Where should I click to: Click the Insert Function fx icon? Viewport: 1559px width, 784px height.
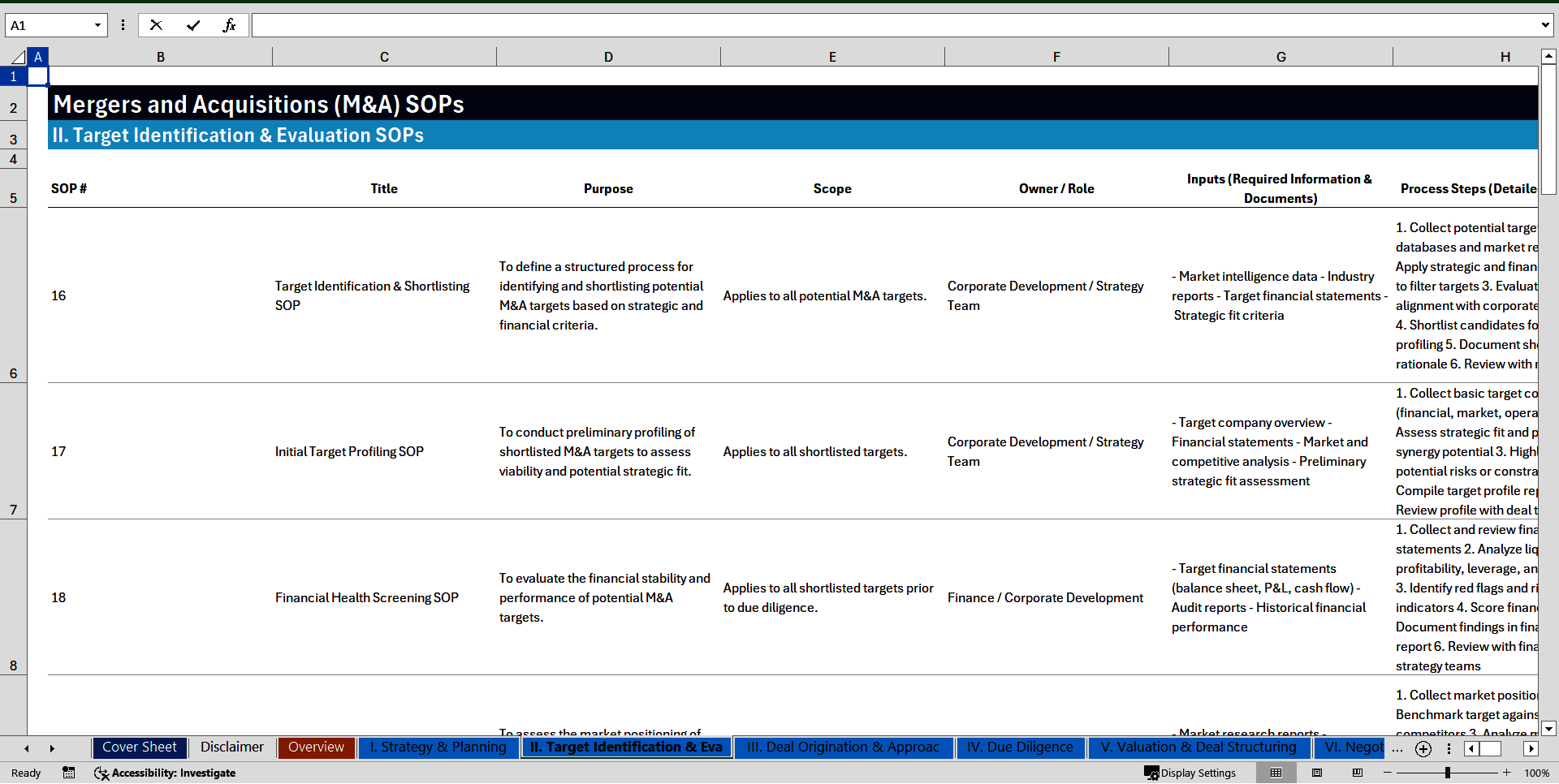229,25
